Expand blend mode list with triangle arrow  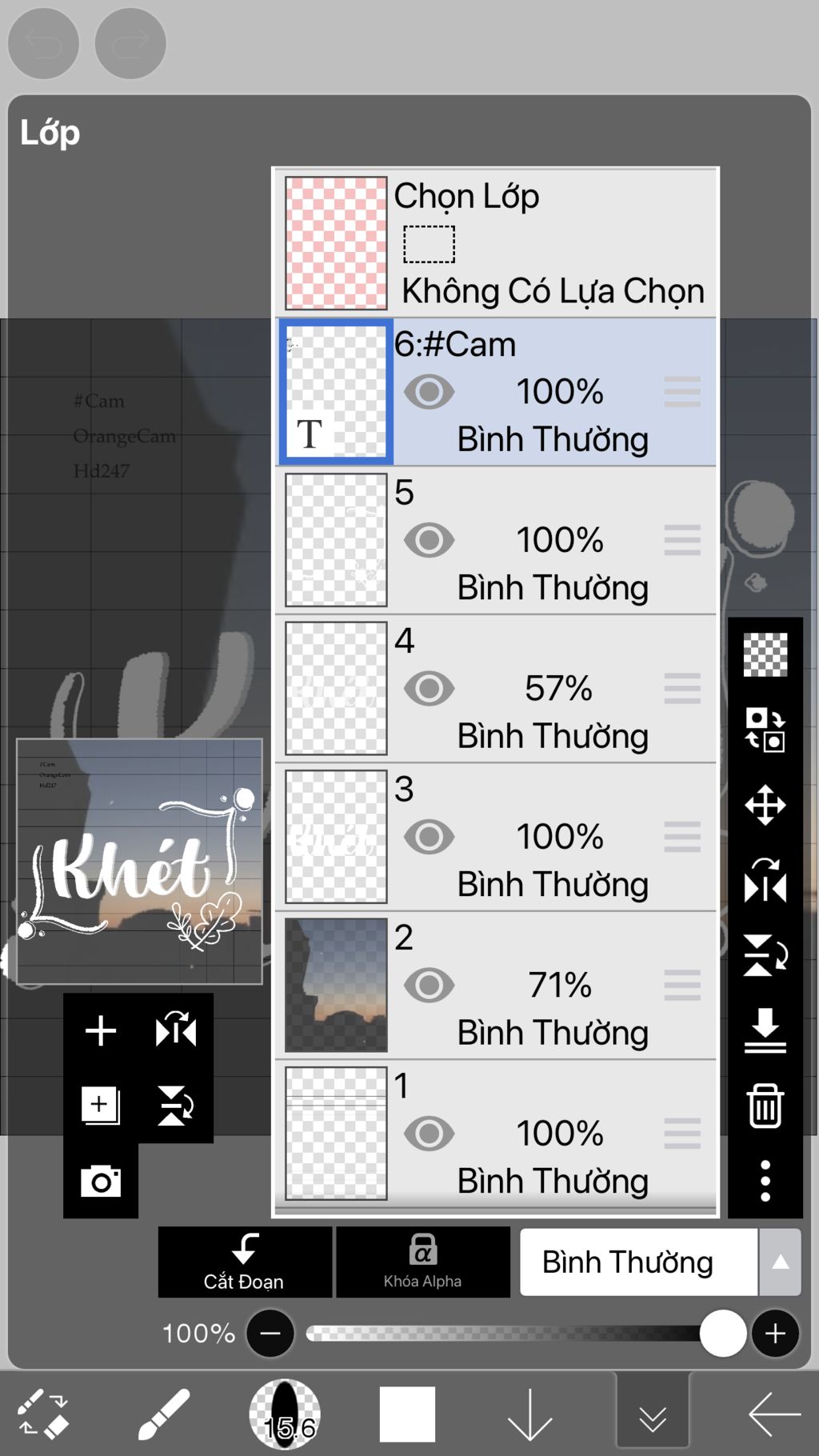click(780, 1262)
